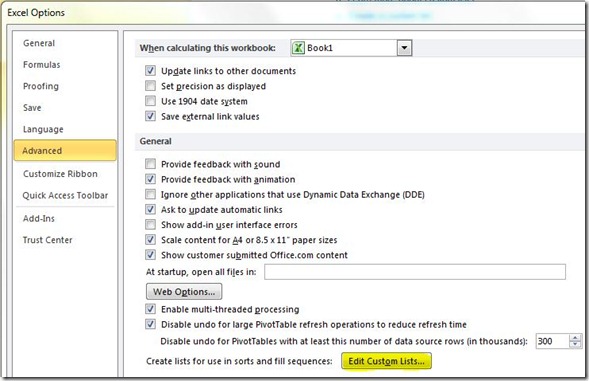Image resolution: width=589 pixels, height=381 pixels.
Task: Open the Web Options dialog button
Action: 184,292
